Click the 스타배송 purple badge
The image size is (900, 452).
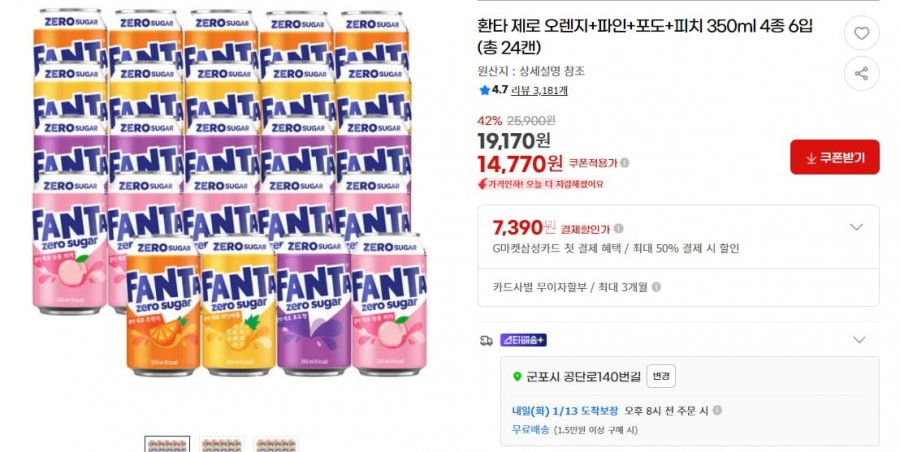(x=523, y=340)
